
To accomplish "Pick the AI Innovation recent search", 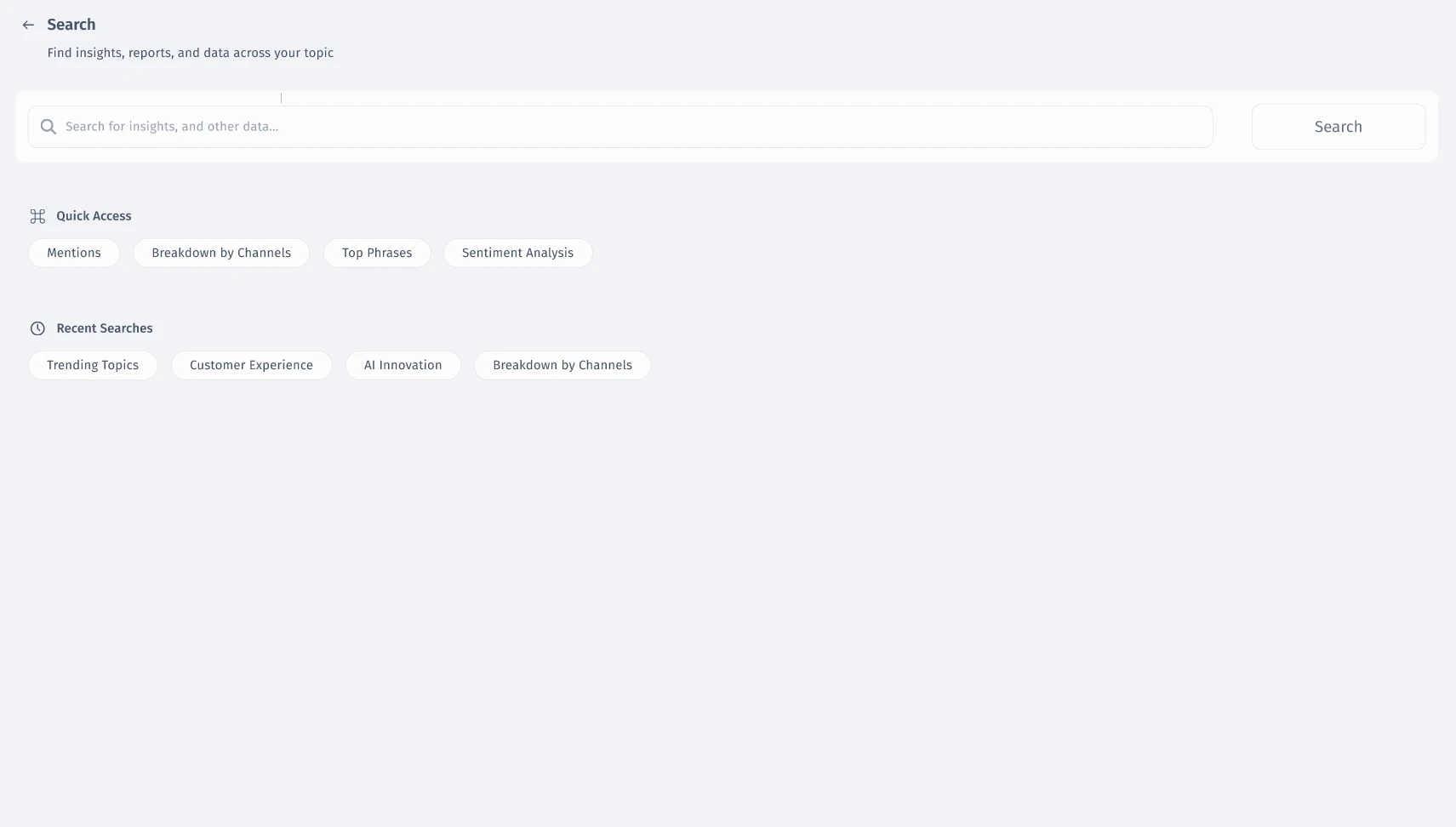I will pos(403,365).
